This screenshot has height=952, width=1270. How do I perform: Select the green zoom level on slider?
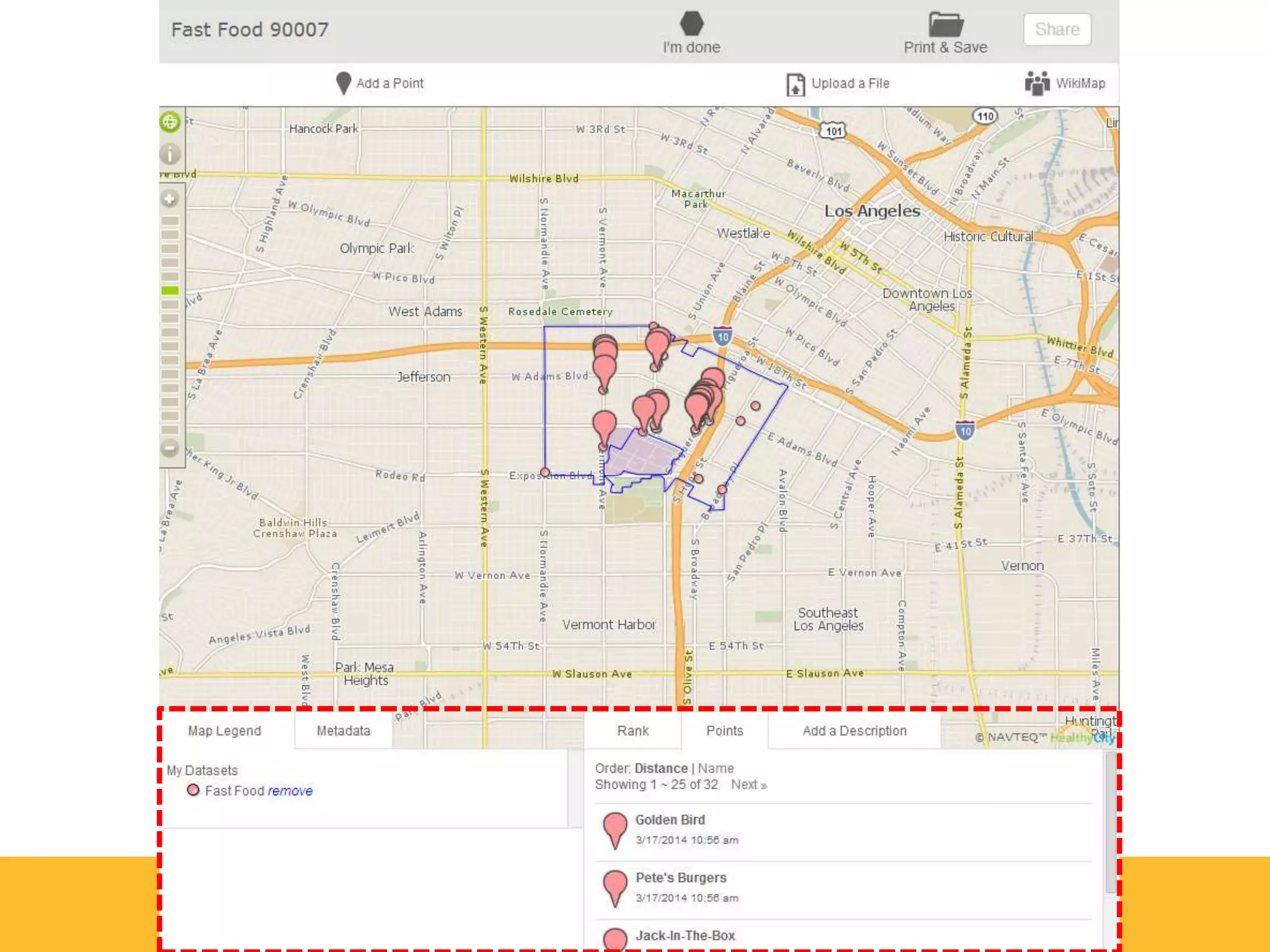point(170,290)
